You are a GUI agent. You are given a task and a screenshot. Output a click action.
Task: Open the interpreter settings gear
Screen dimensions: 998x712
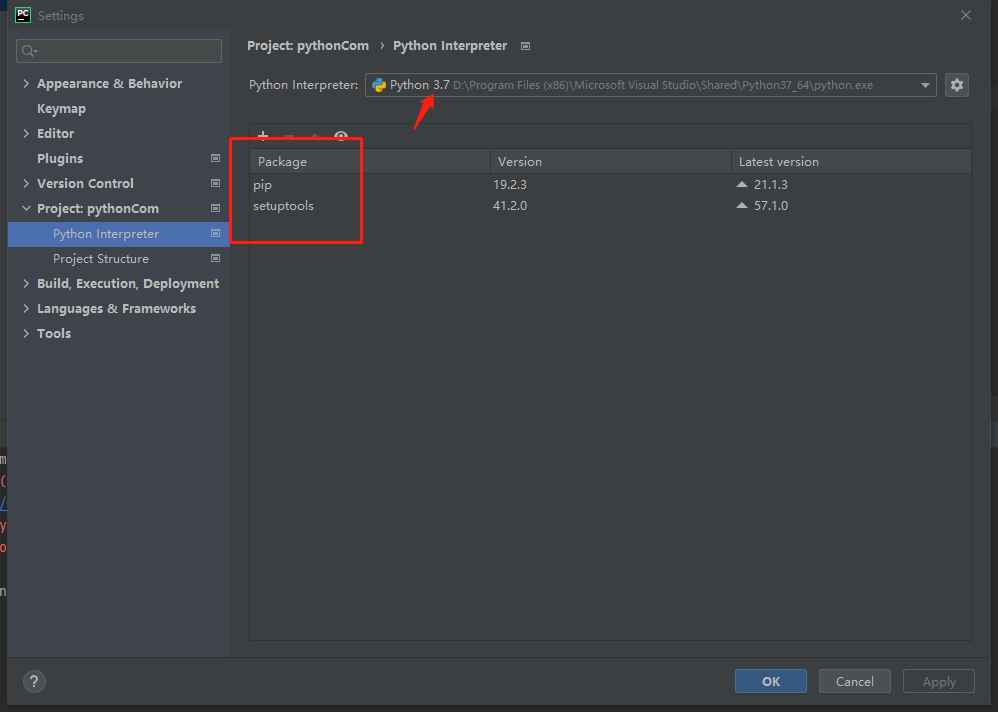tap(956, 85)
